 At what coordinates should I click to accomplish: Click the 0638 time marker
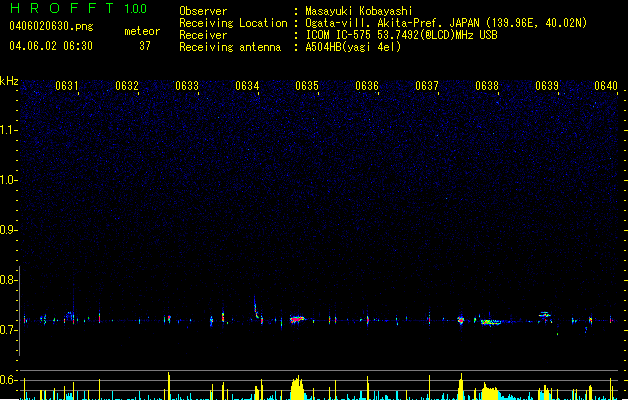pyautogui.click(x=487, y=86)
